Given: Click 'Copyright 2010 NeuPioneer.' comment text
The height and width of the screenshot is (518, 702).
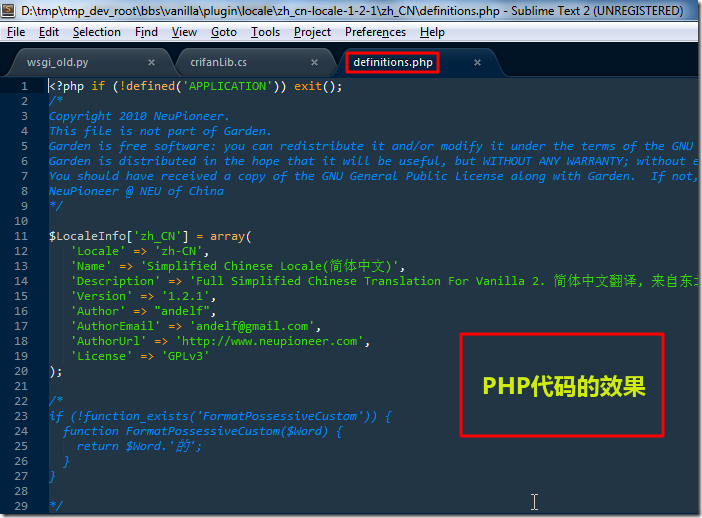Looking at the screenshot, I should [x=139, y=116].
